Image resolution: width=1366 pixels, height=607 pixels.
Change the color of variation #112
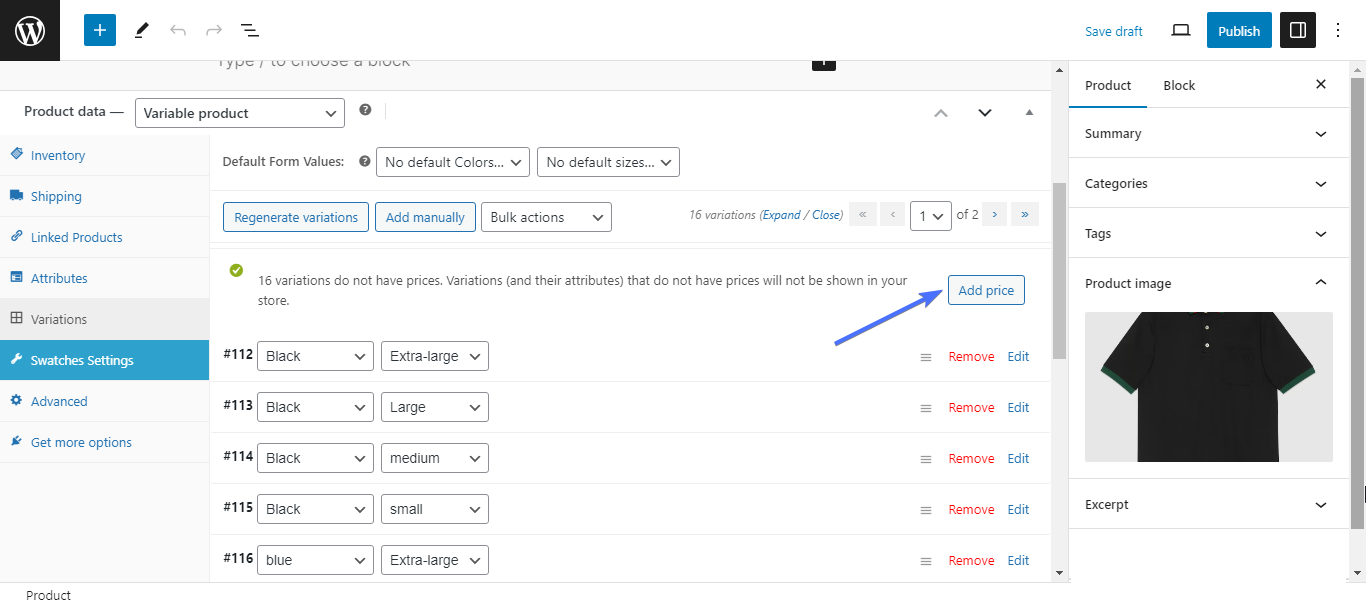click(x=315, y=356)
